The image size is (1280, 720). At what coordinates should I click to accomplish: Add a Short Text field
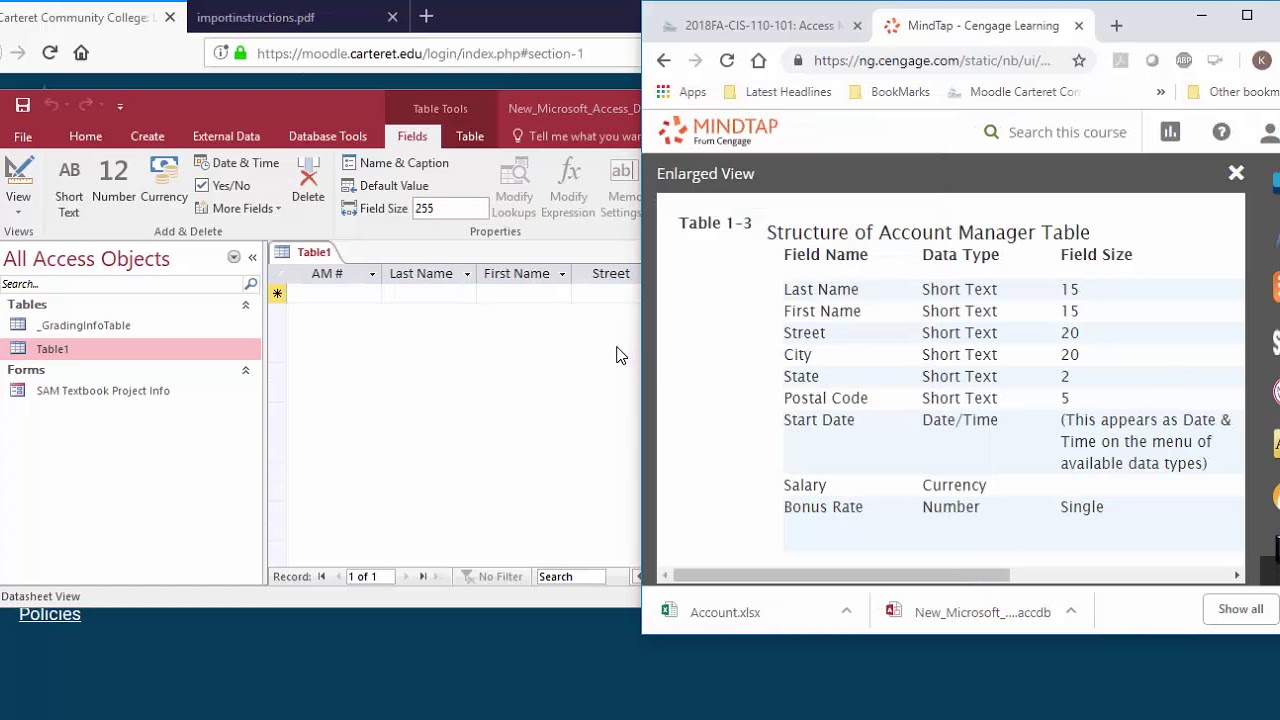pyautogui.click(x=69, y=187)
